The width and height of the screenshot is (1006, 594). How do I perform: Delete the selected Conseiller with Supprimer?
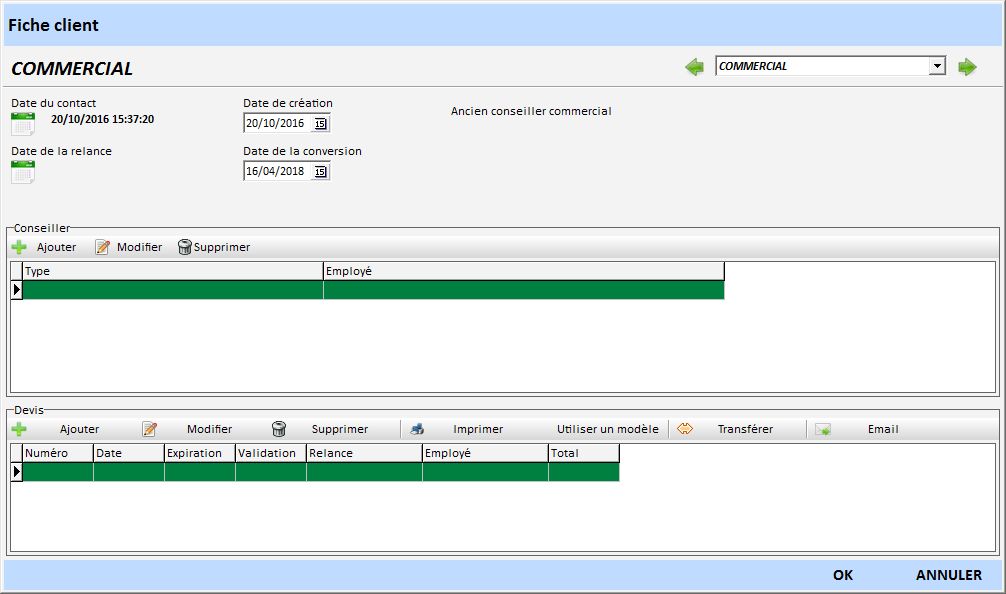(x=213, y=247)
